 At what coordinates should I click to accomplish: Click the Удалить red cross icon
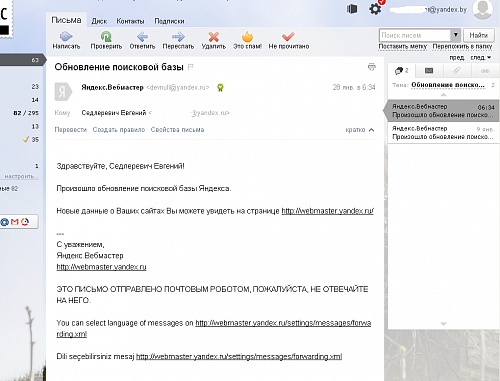(214, 36)
